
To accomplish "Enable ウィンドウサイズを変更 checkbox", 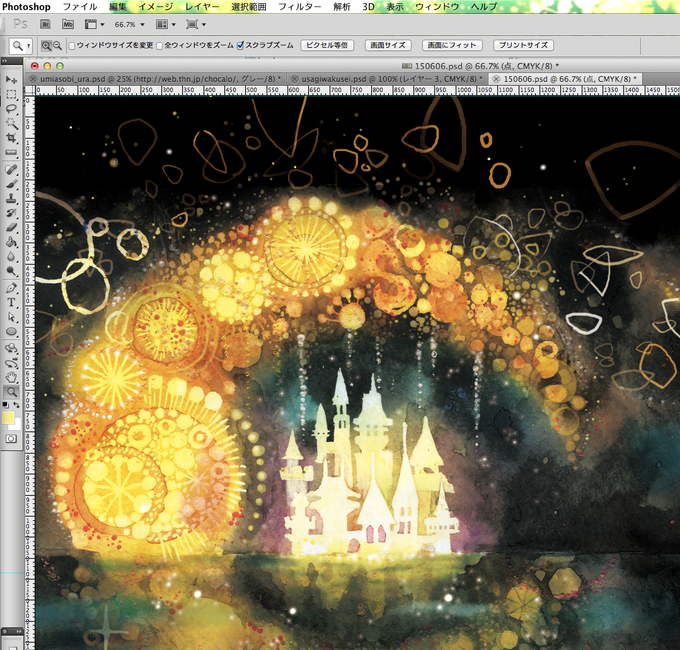I will 72,46.
